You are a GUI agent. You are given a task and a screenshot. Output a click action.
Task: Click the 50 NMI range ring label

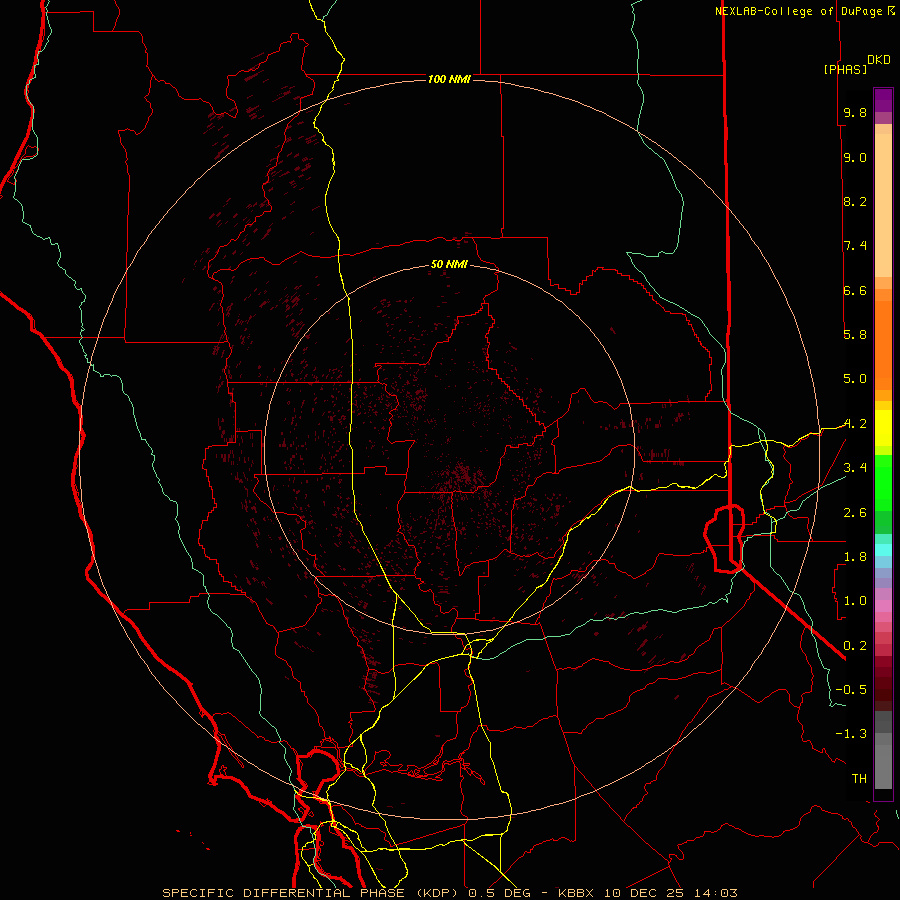449,264
